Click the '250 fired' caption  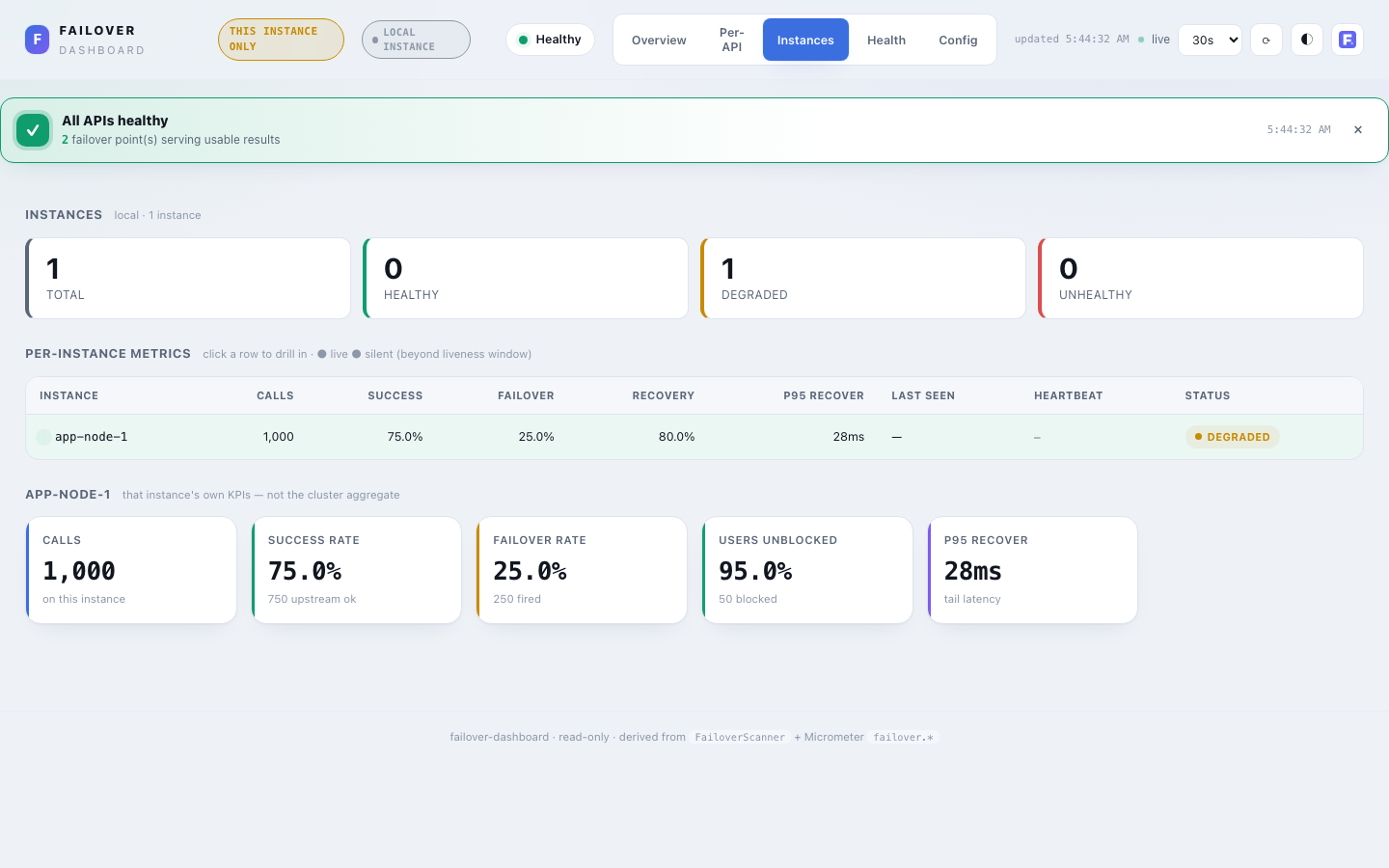[x=517, y=599]
